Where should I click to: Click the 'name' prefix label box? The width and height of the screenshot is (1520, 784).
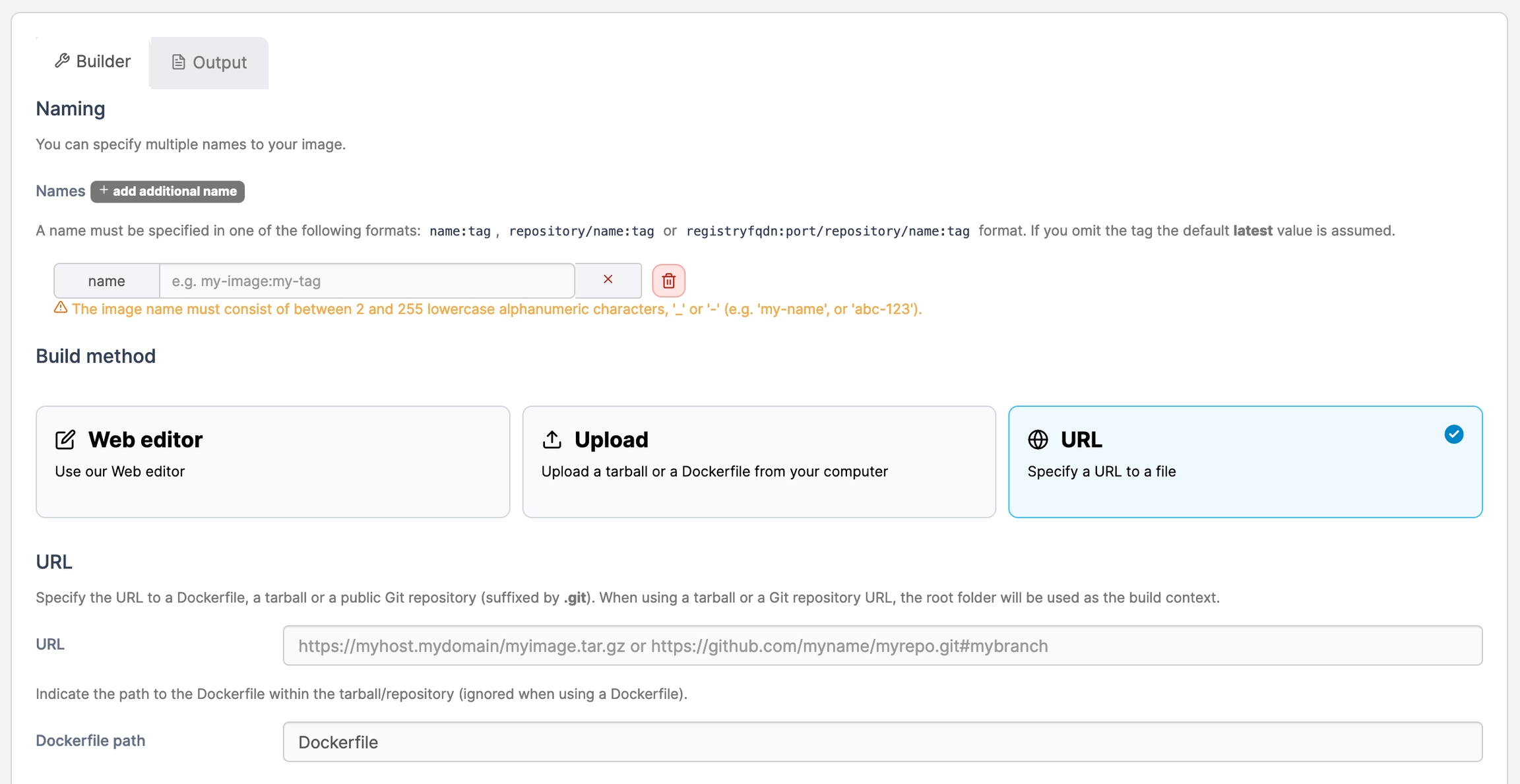click(106, 281)
